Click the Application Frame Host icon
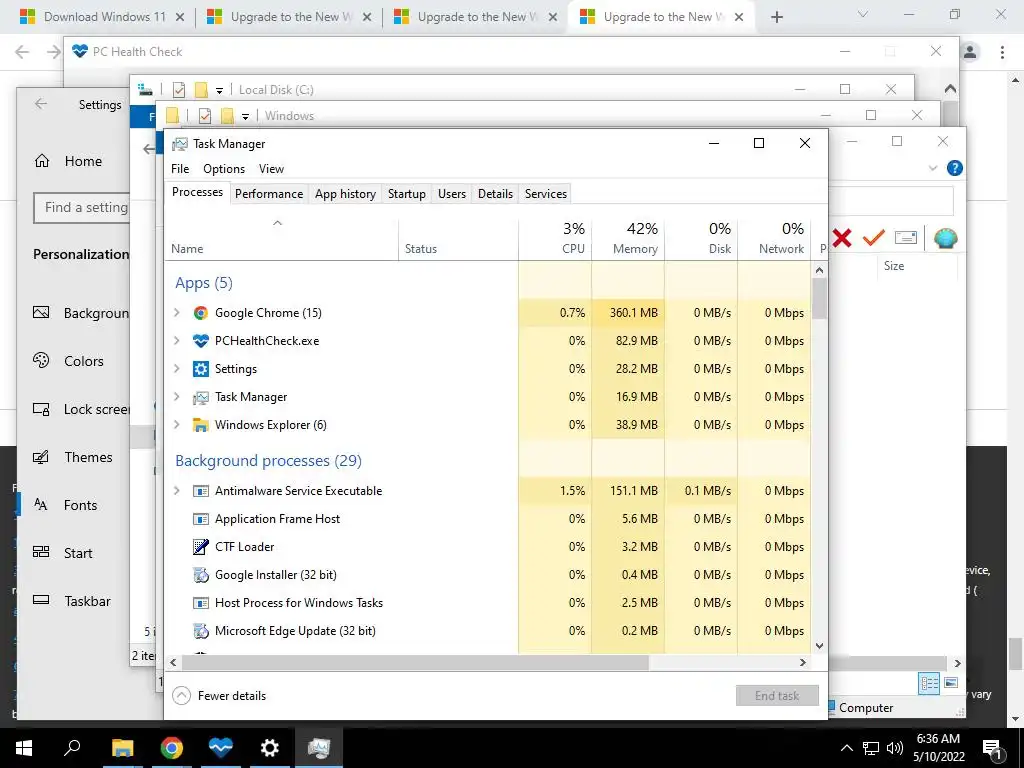1024x768 pixels. tap(200, 519)
